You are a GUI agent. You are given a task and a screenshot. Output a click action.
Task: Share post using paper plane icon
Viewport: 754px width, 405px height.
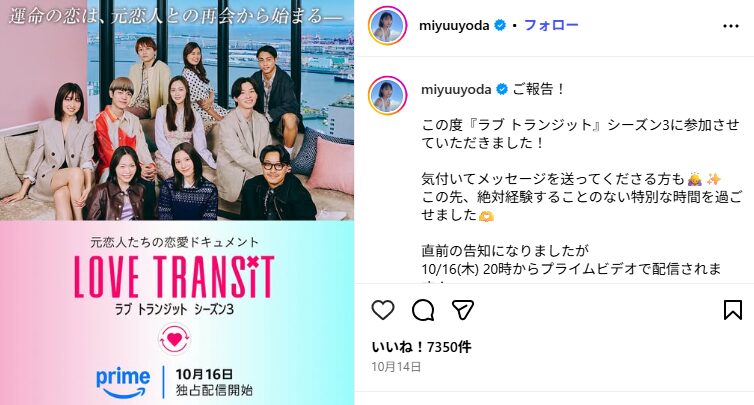tap(463, 310)
